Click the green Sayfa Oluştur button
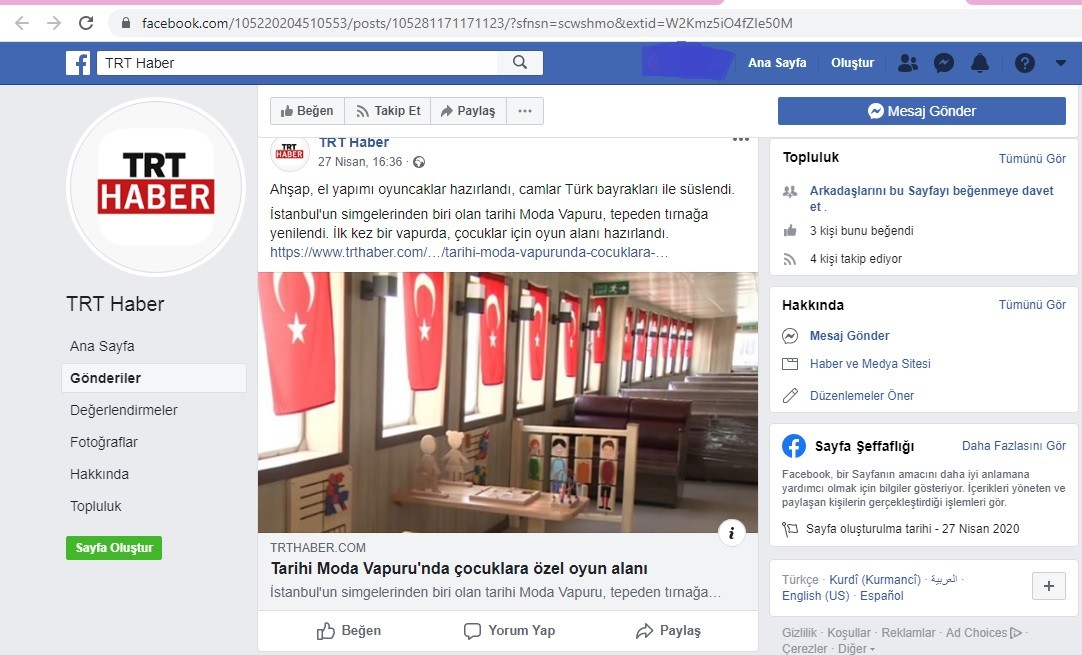1082x655 pixels. [114, 548]
